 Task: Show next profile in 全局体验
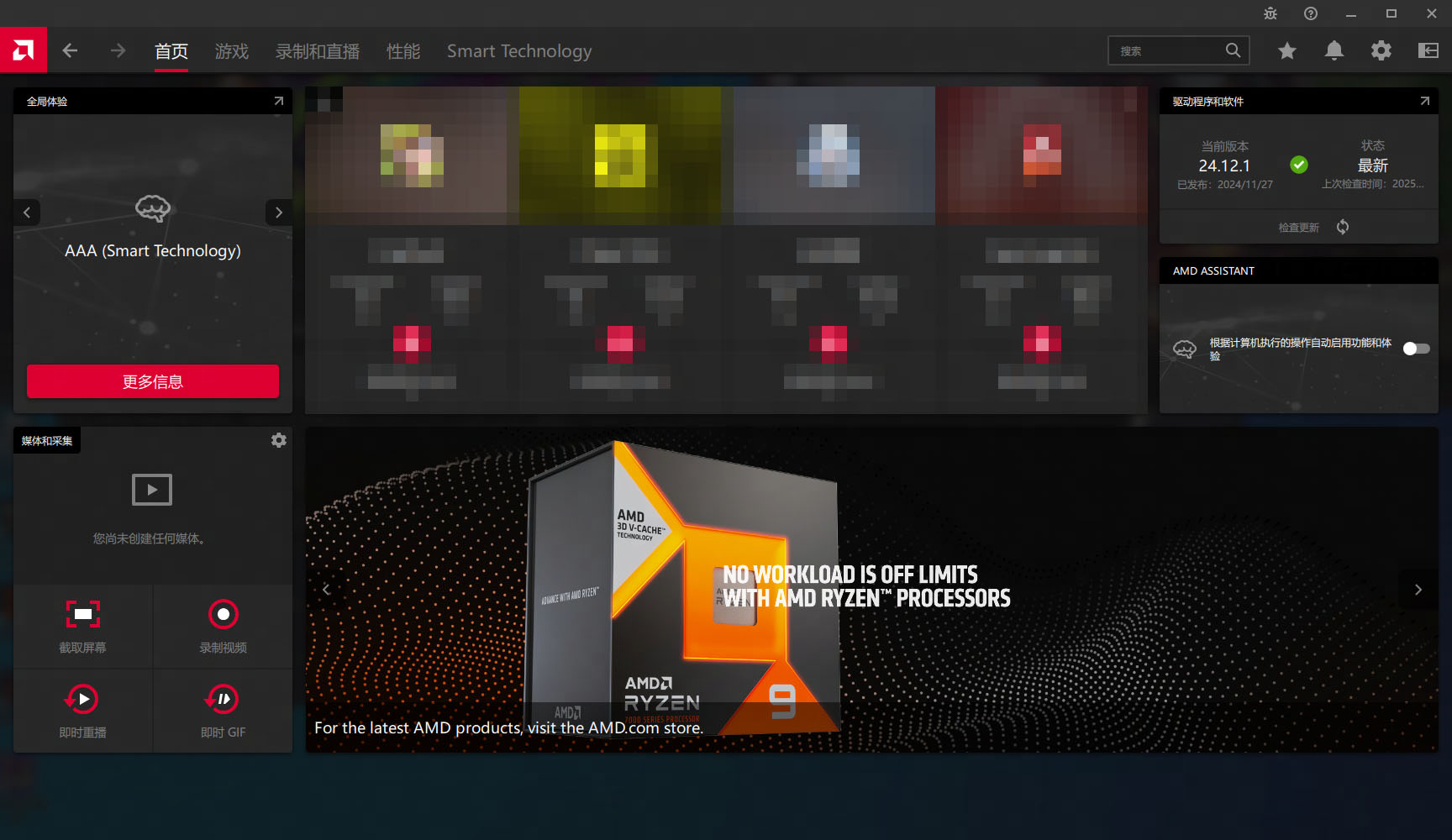(x=279, y=213)
